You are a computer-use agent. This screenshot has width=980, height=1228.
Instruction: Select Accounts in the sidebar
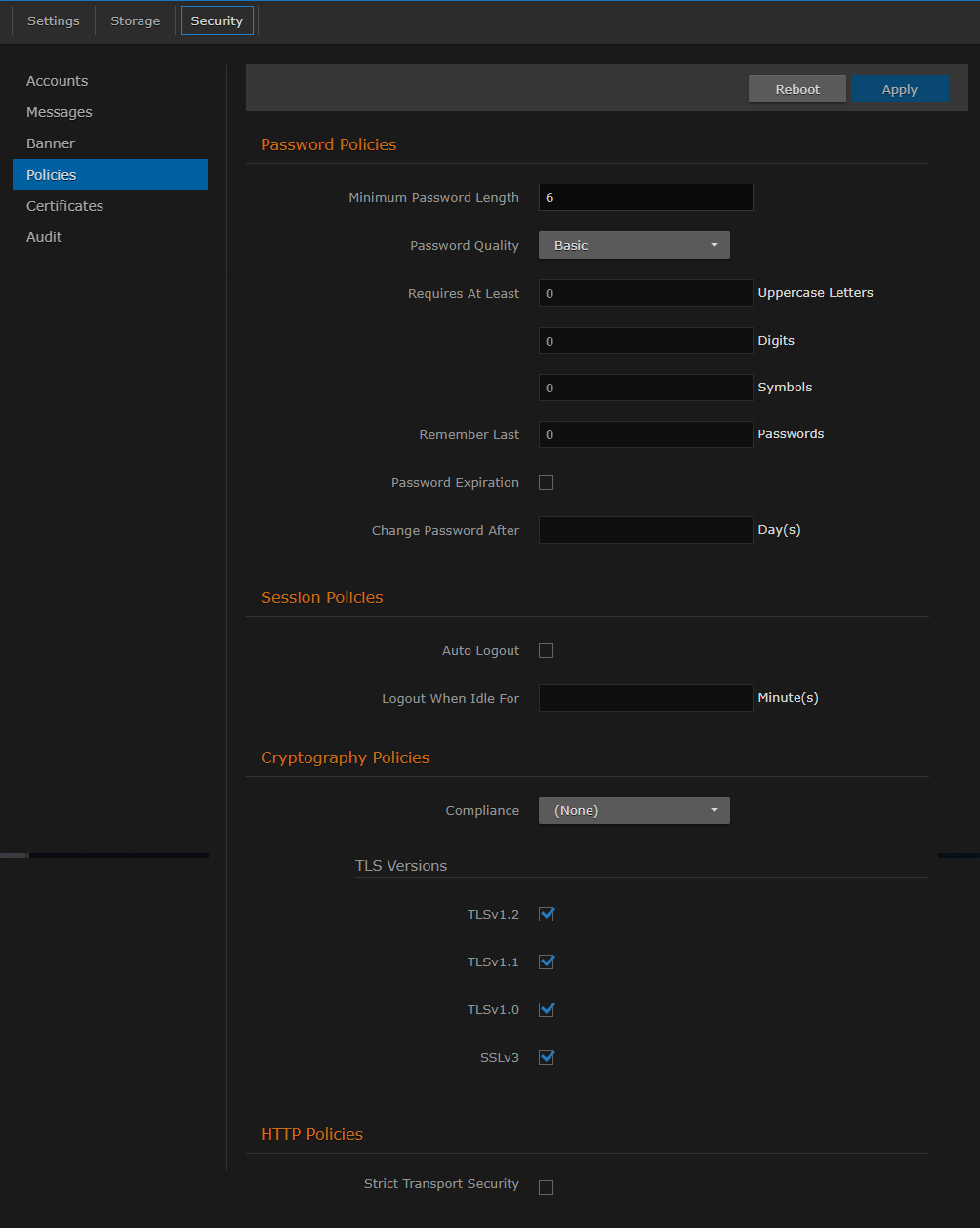(57, 80)
